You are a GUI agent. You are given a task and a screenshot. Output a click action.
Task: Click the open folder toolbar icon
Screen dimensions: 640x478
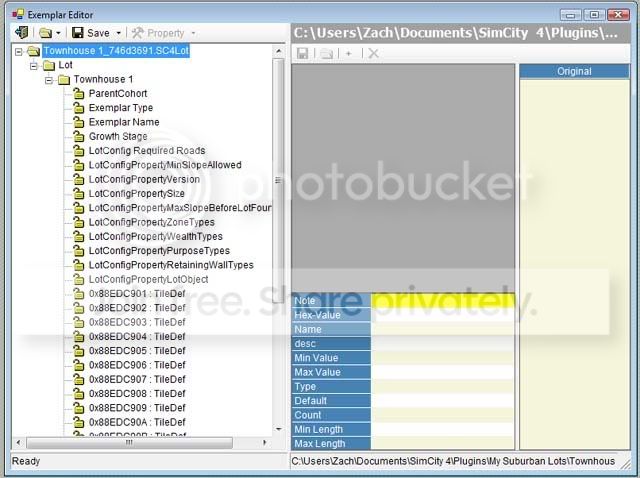point(45,33)
